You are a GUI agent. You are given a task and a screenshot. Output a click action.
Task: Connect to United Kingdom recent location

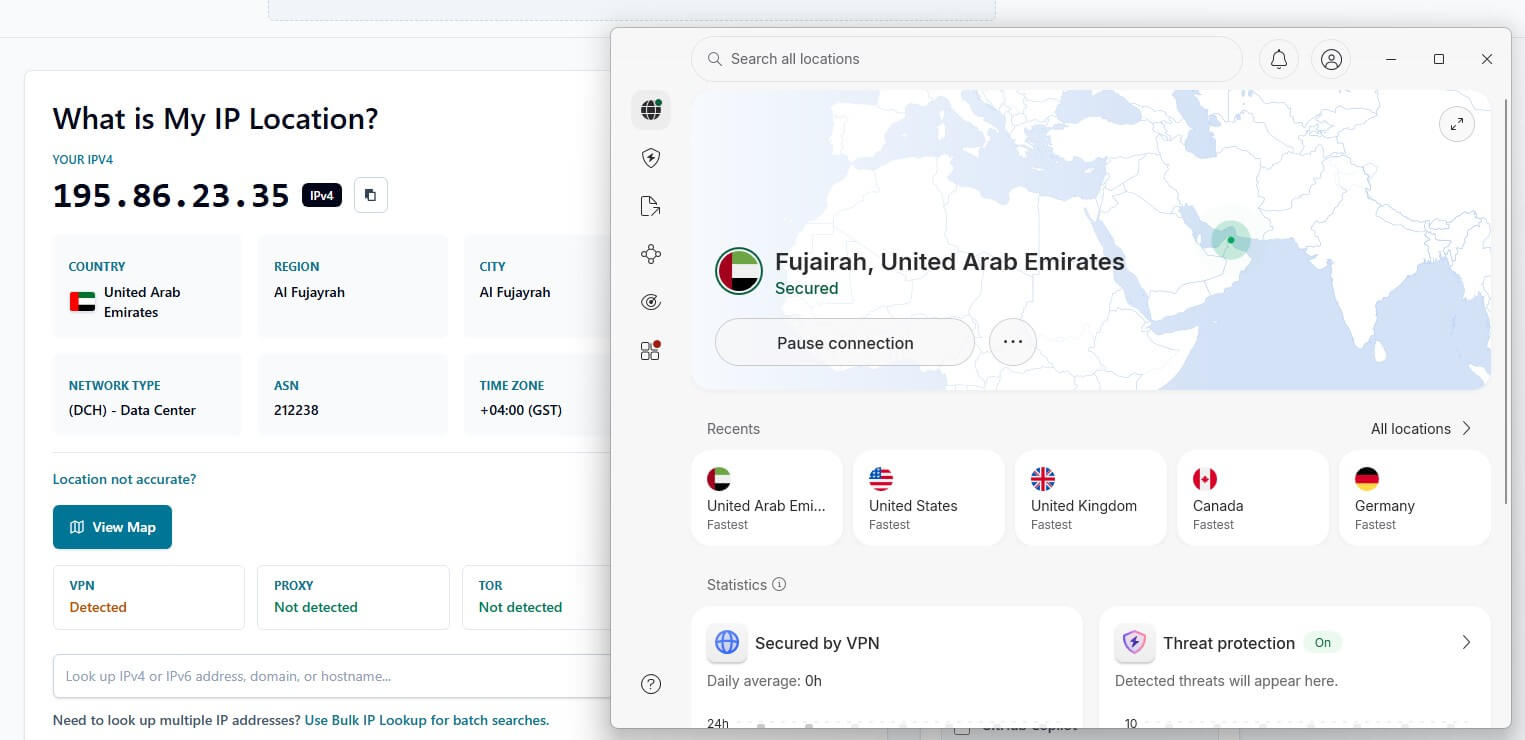(1091, 498)
